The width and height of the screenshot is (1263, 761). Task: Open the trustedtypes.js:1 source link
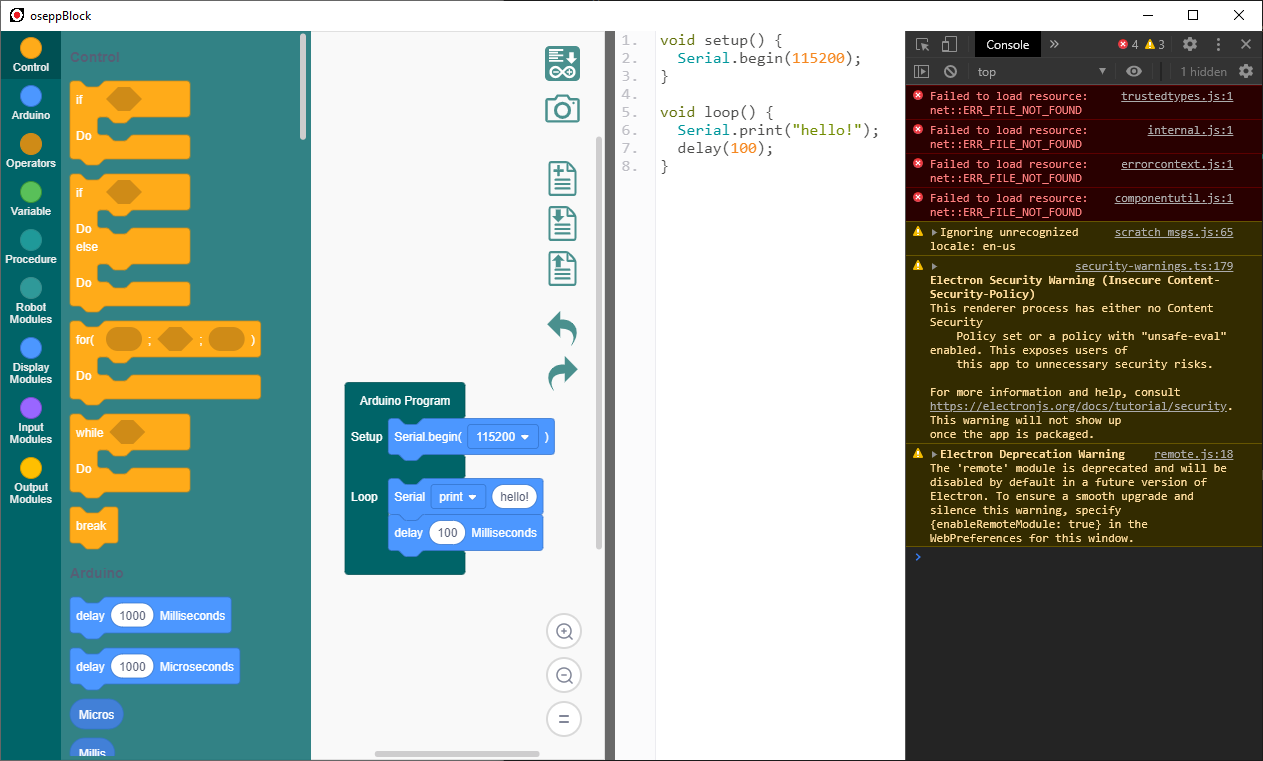[x=1177, y=96]
